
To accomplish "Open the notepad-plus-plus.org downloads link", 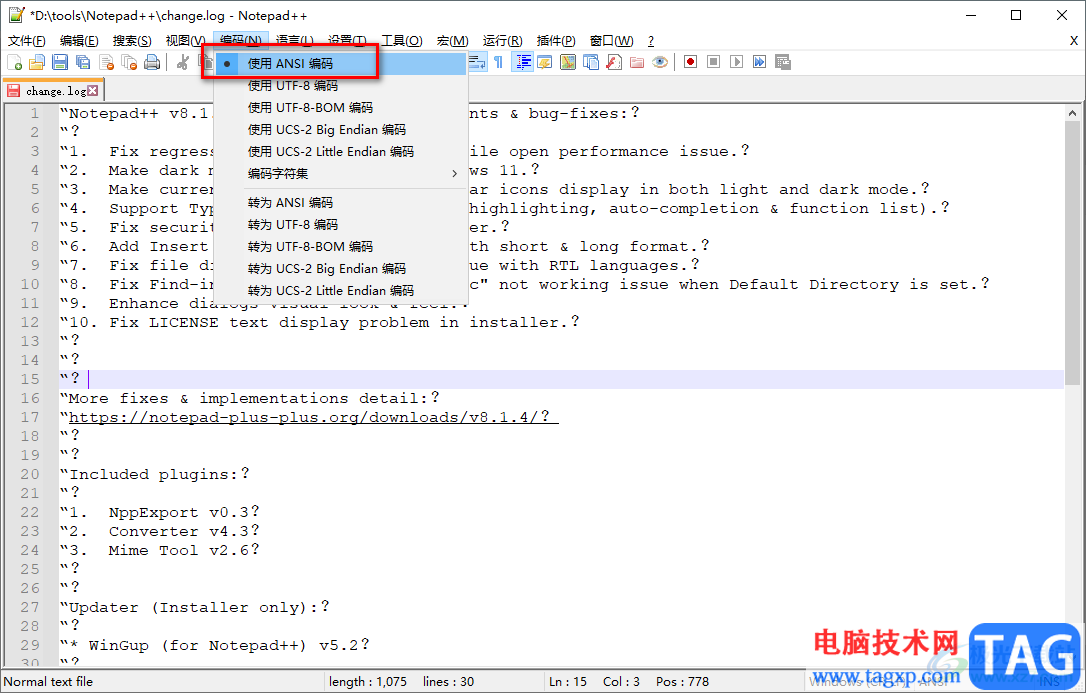I will coord(309,417).
